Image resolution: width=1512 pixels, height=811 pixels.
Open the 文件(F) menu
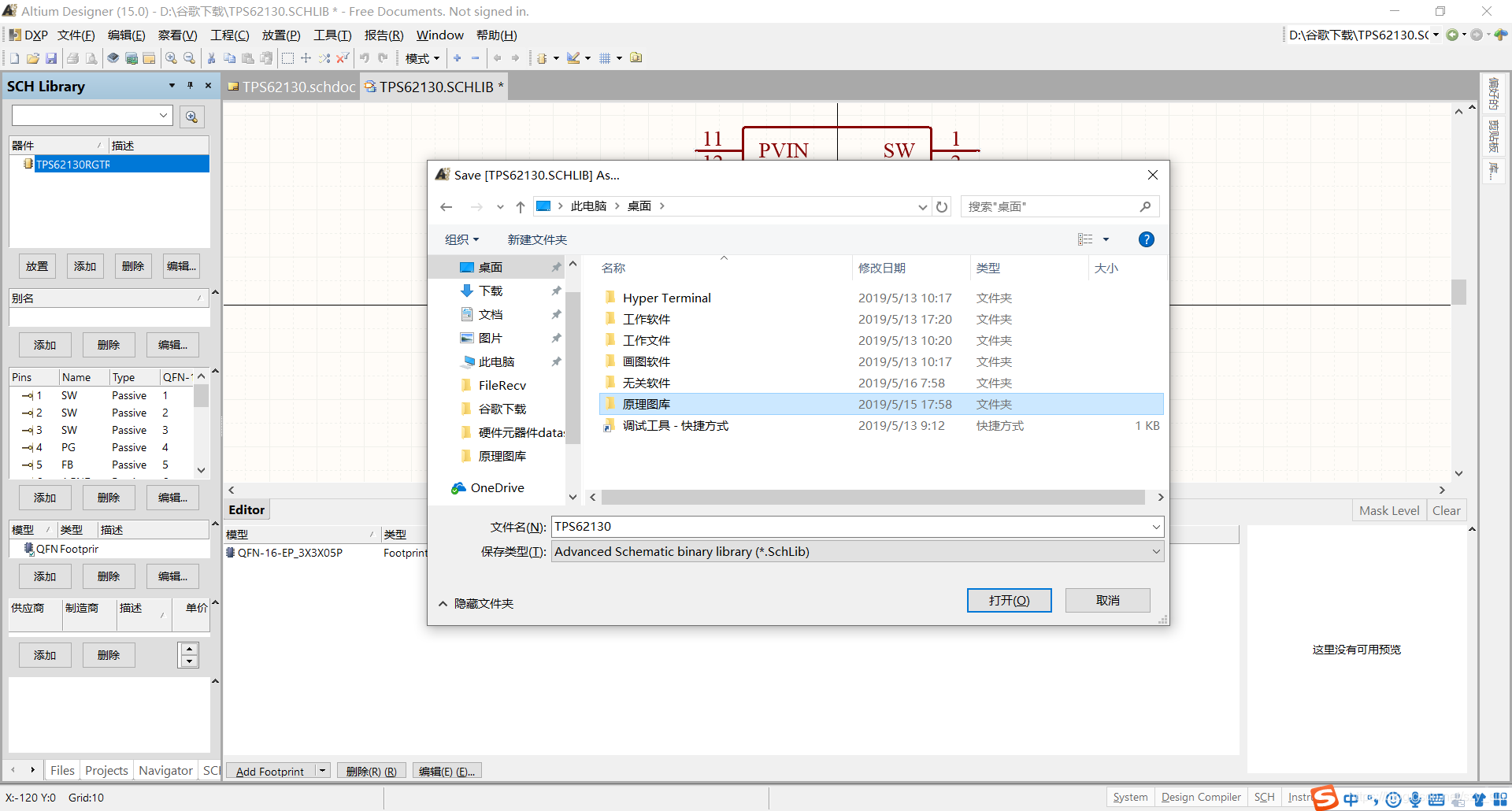(76, 35)
